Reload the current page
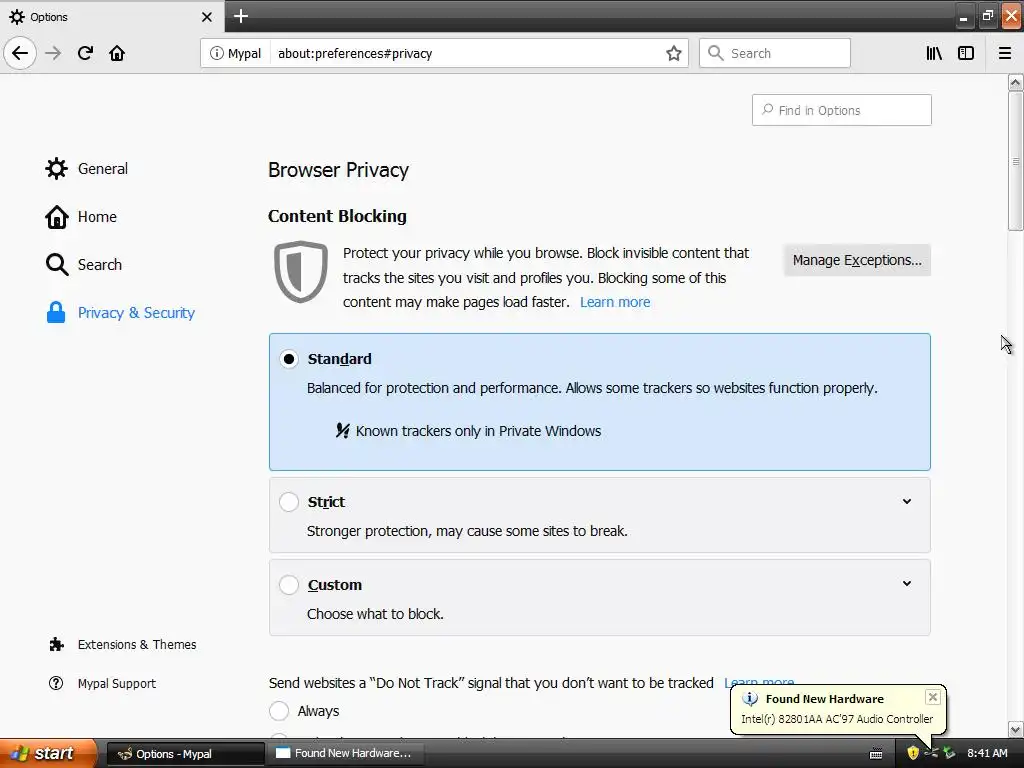The image size is (1024, 768). (85, 53)
